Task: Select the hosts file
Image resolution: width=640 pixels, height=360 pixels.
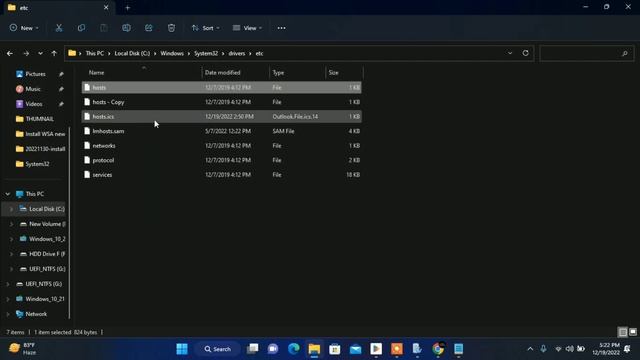Action: coord(221,87)
